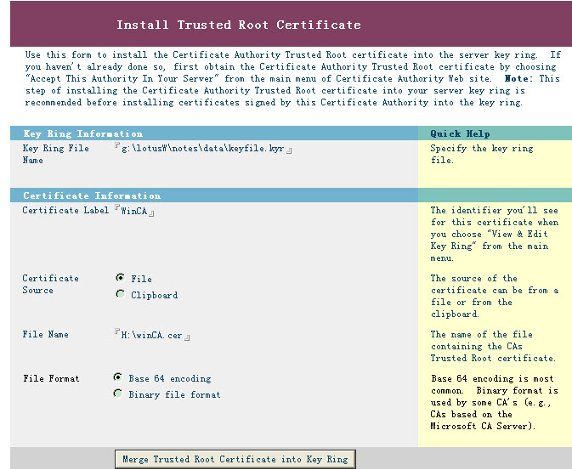Click the 'File Format' label
572x469 pixels.
click(x=51, y=379)
